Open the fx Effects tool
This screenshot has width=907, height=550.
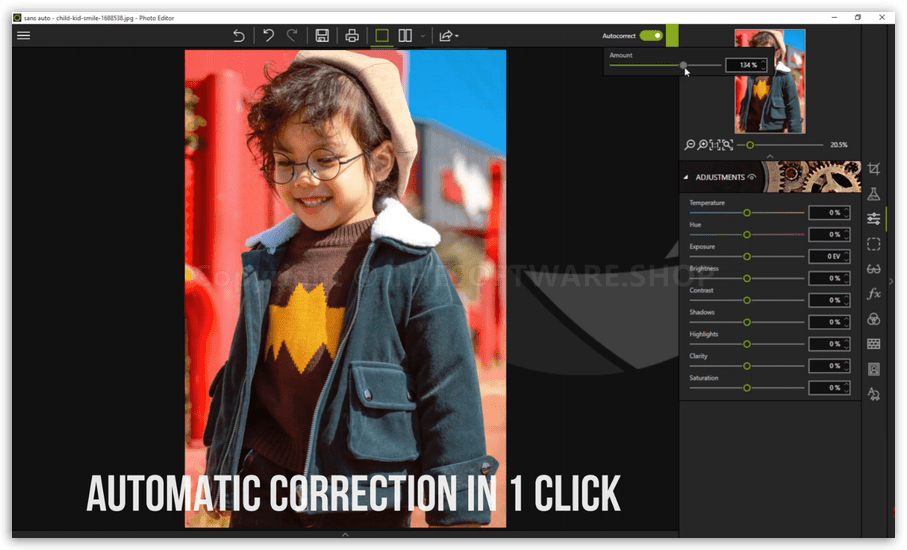click(x=873, y=294)
